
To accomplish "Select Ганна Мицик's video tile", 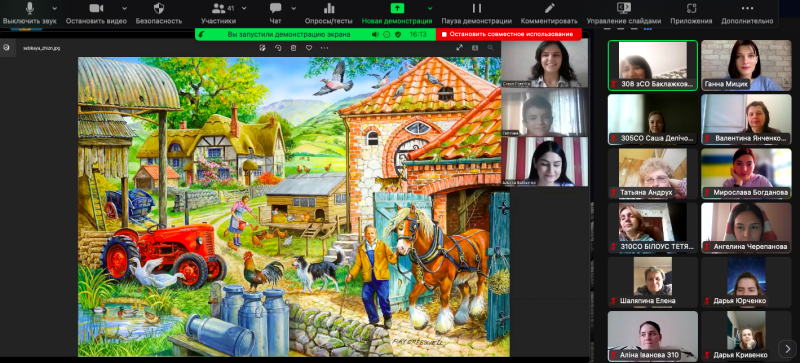I will point(746,65).
